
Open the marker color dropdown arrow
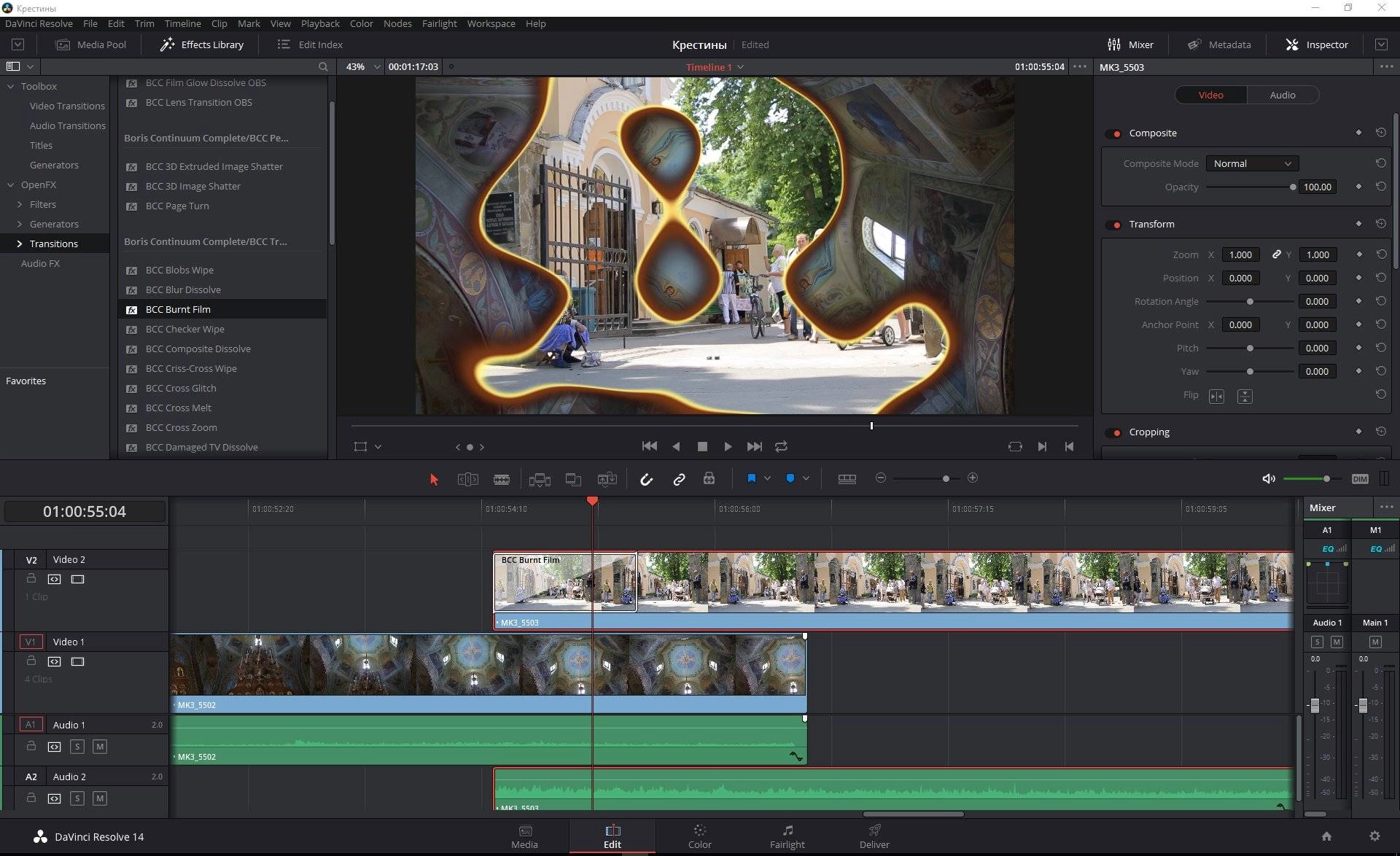806,478
